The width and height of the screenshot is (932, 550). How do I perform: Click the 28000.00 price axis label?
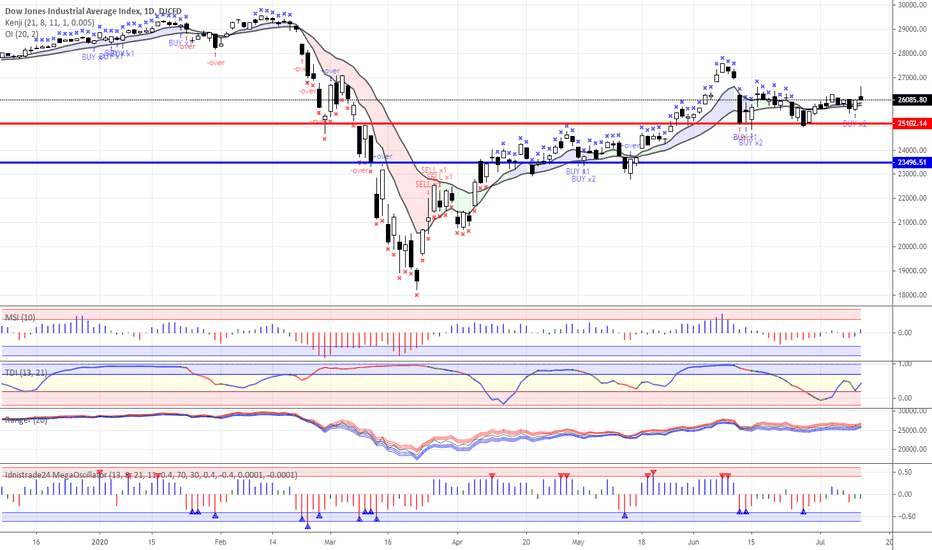coord(912,54)
